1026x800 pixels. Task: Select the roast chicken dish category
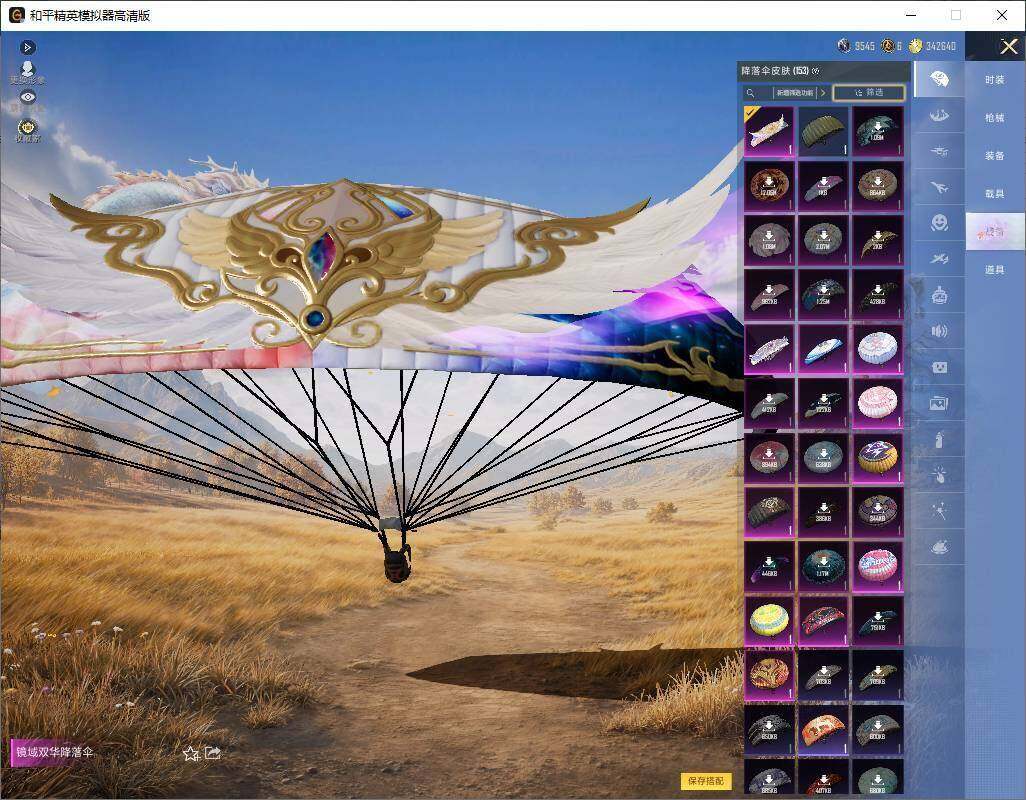[939, 547]
